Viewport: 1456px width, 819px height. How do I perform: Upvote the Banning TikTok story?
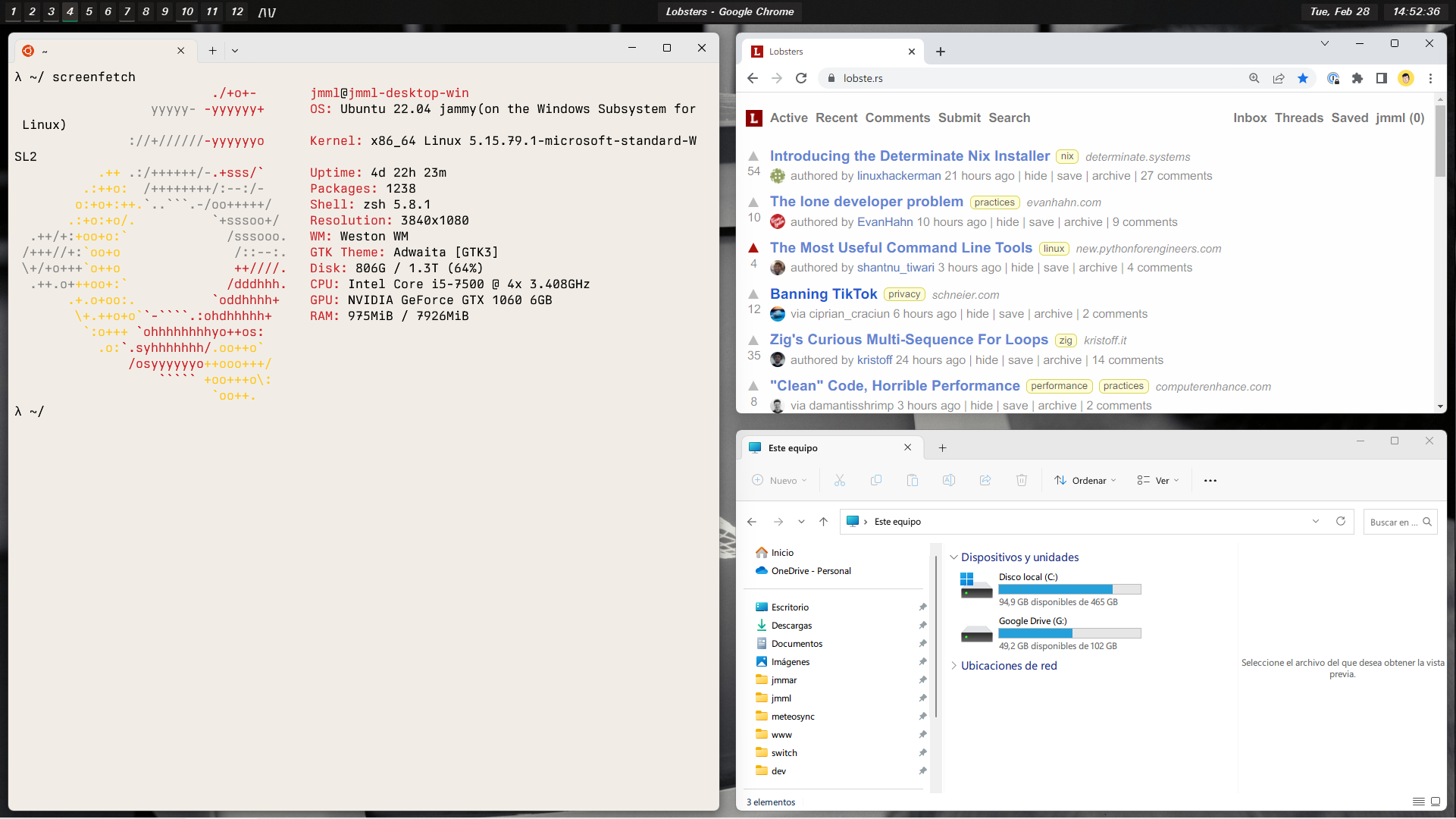[x=753, y=294]
